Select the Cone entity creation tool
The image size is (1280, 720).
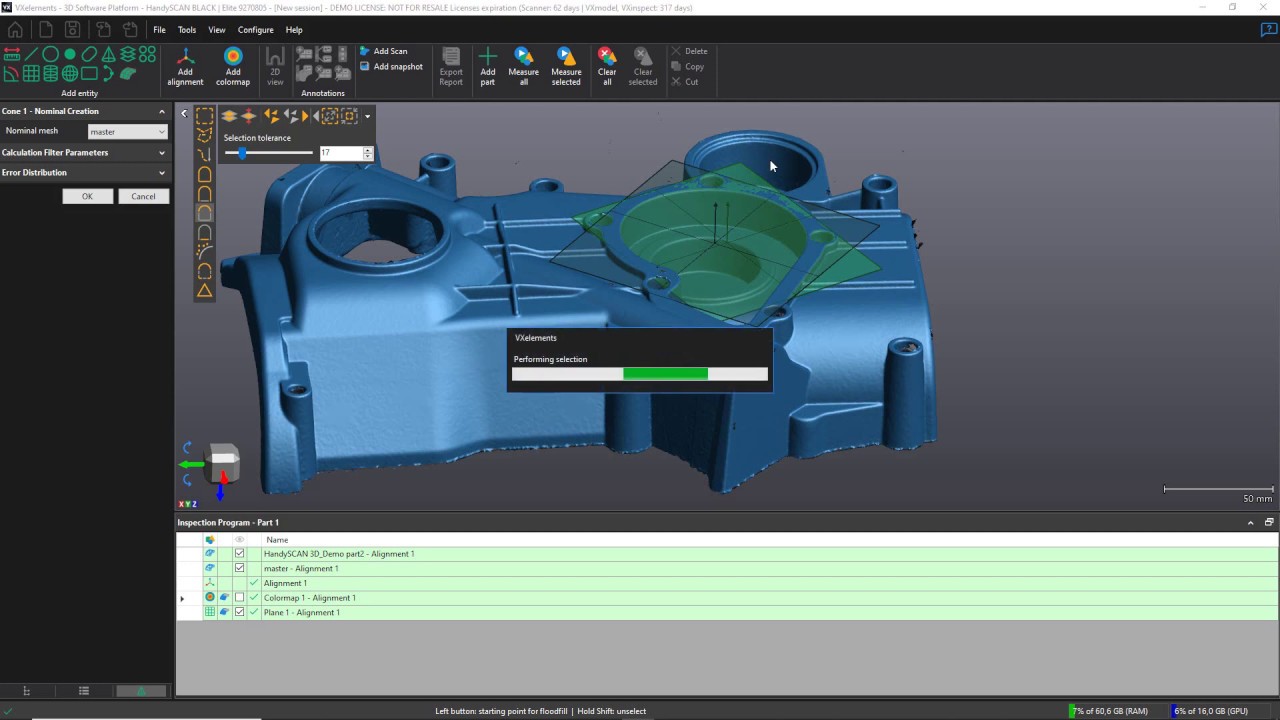click(x=106, y=55)
